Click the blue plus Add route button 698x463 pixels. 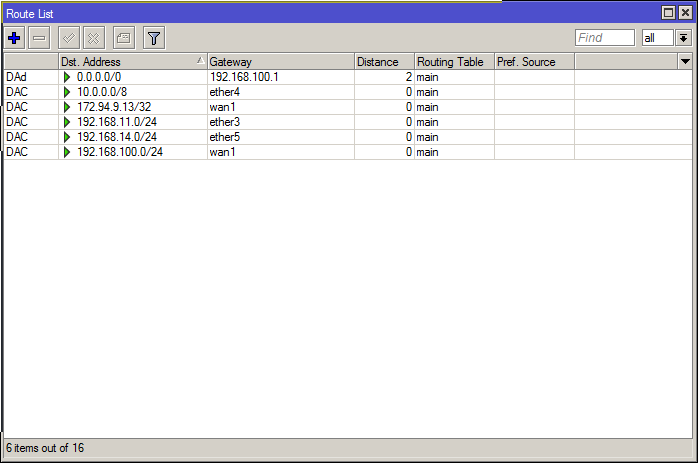[15, 38]
